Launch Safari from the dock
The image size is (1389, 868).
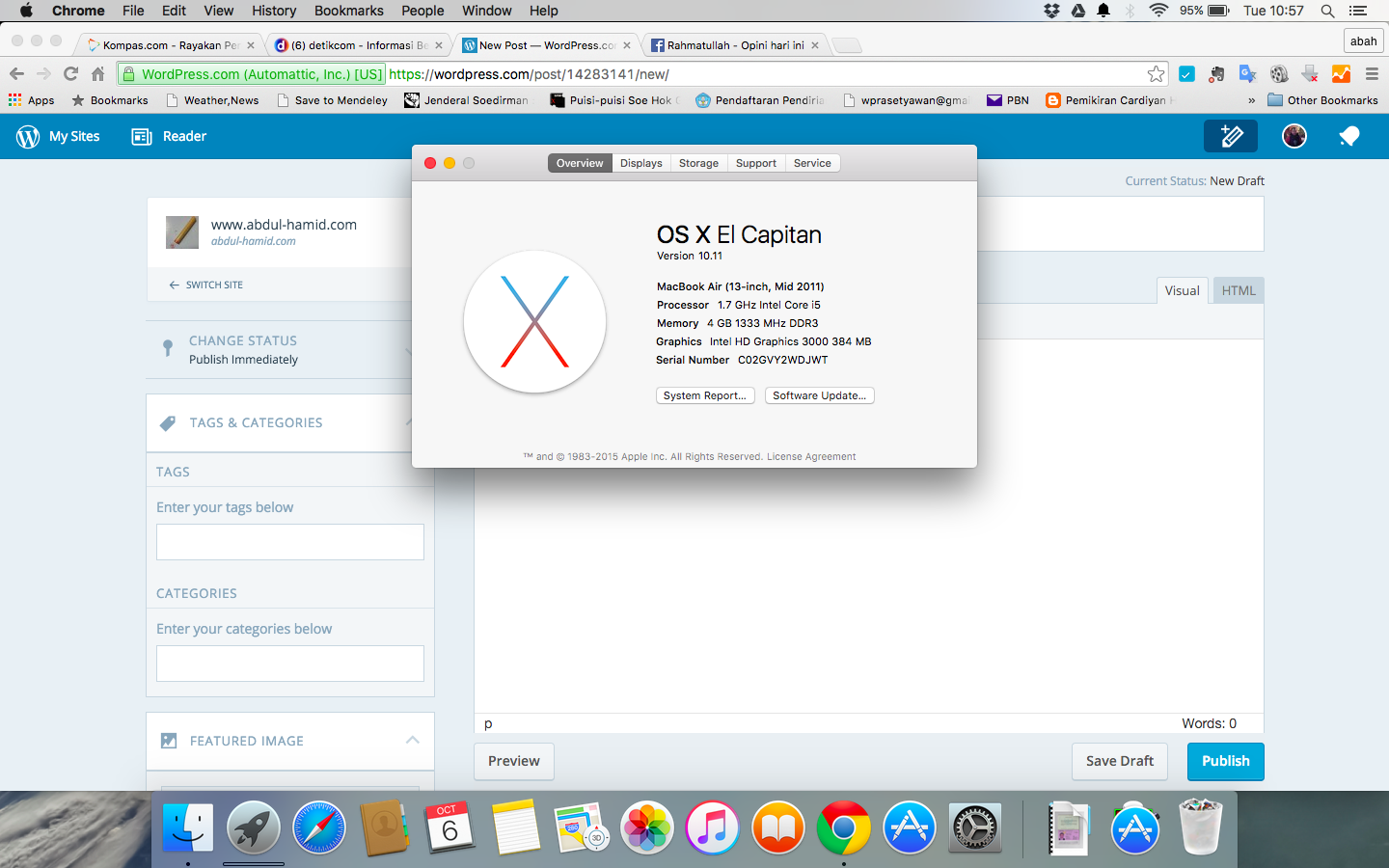pyautogui.click(x=319, y=827)
